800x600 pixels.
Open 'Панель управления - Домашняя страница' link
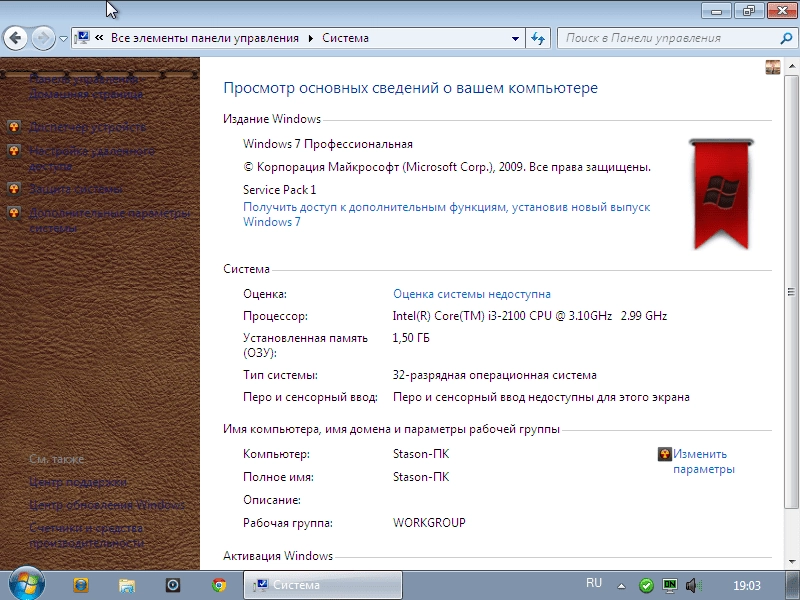point(86,86)
